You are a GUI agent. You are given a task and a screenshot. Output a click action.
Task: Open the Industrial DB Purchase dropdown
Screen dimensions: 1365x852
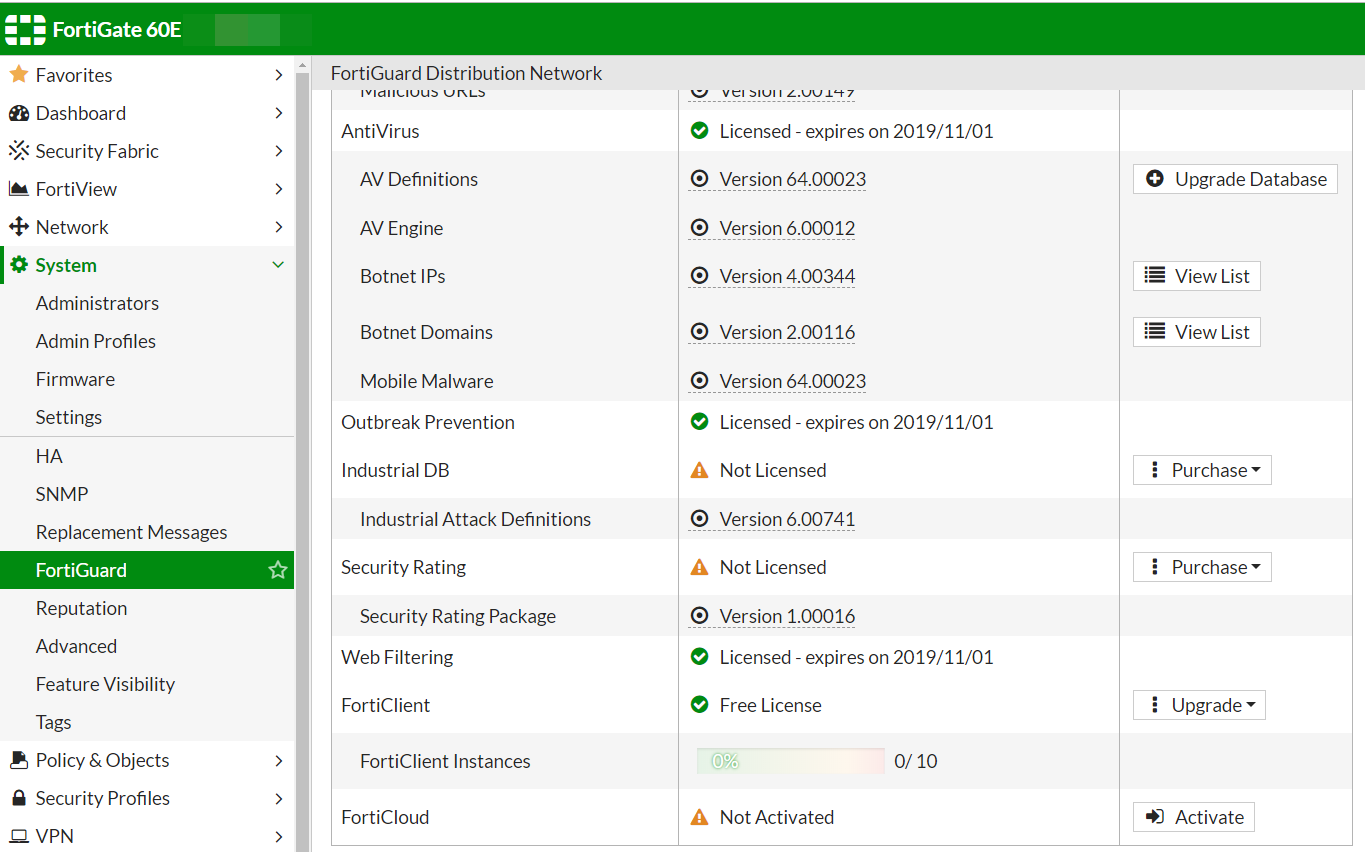click(x=1202, y=470)
